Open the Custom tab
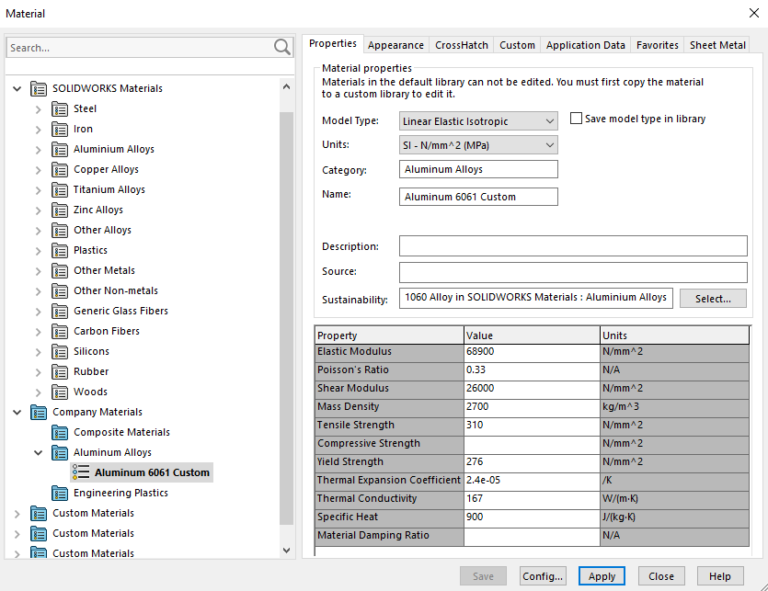Screen dimensions: 768x591 coord(517,45)
